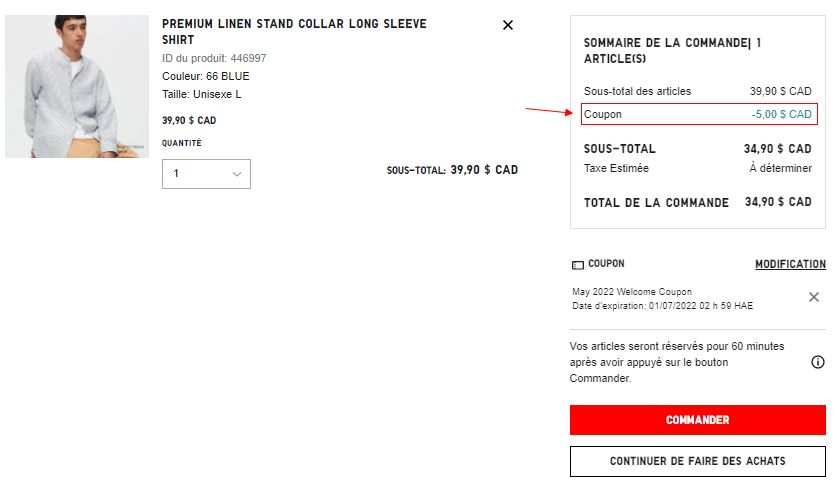This screenshot has width=837, height=485.
Task: Click the May 2022 Welcome Coupon name
Action: (632, 292)
